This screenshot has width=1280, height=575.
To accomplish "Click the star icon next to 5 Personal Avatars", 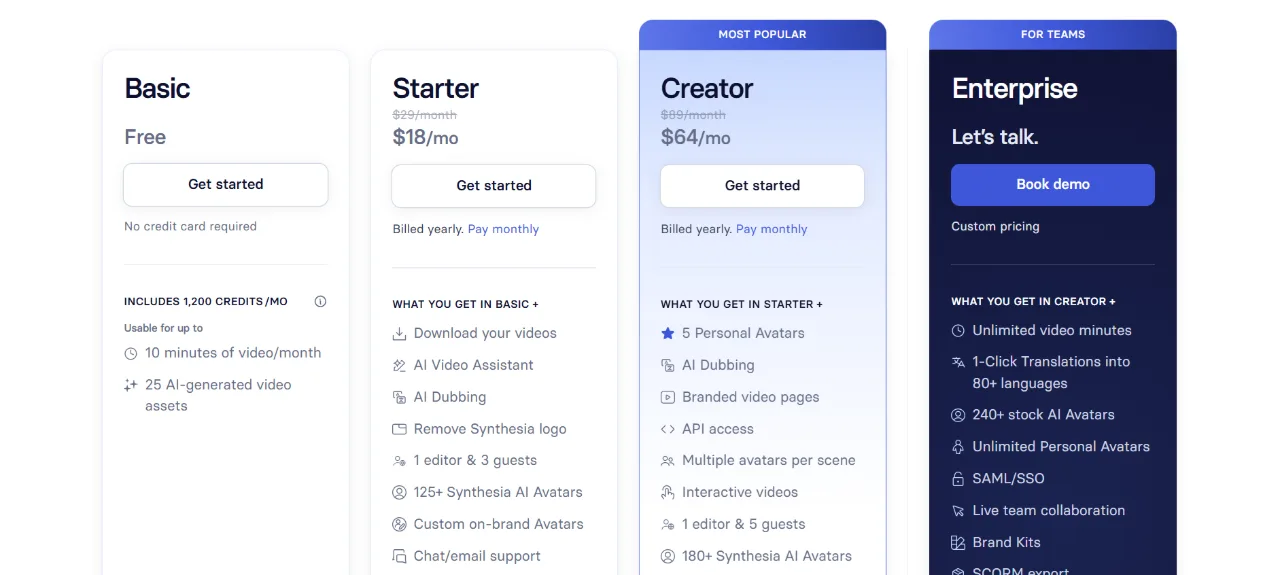I will pos(667,333).
